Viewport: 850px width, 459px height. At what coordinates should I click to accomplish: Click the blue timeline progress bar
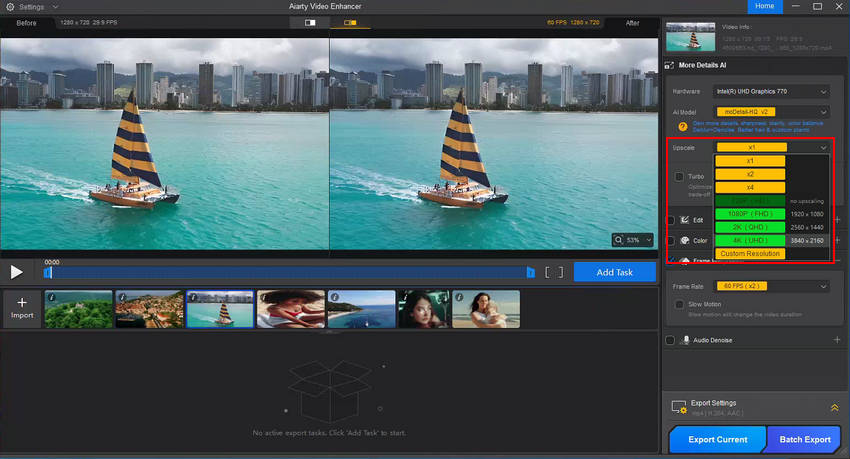click(289, 272)
